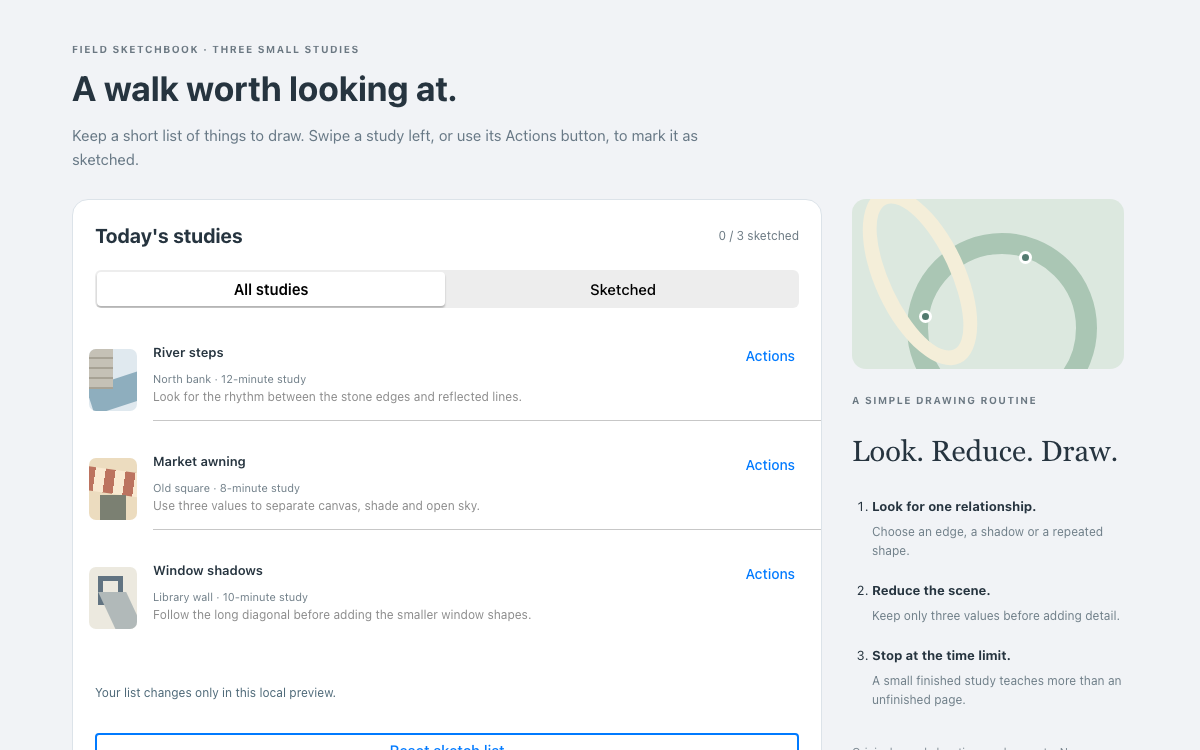
Task: Click the River steps description about stone edges
Action: pos(337,397)
